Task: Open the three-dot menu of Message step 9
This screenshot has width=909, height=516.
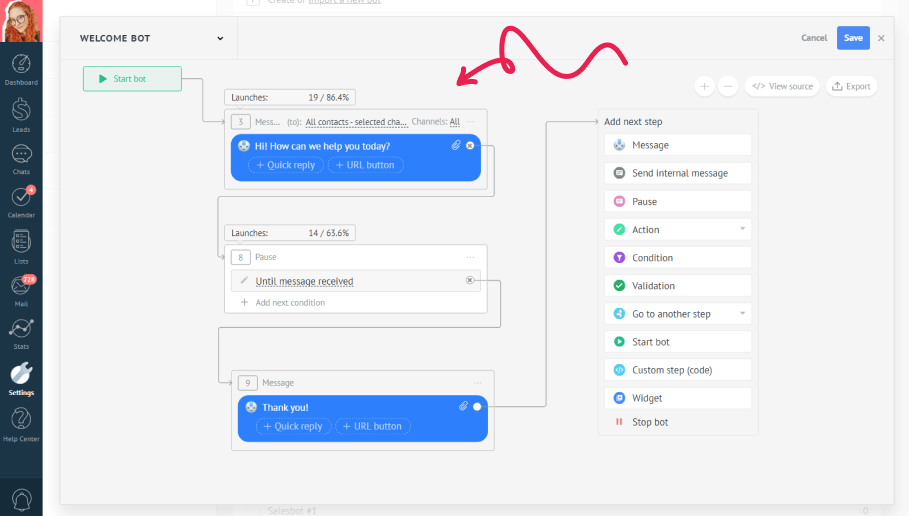Action: 478,383
